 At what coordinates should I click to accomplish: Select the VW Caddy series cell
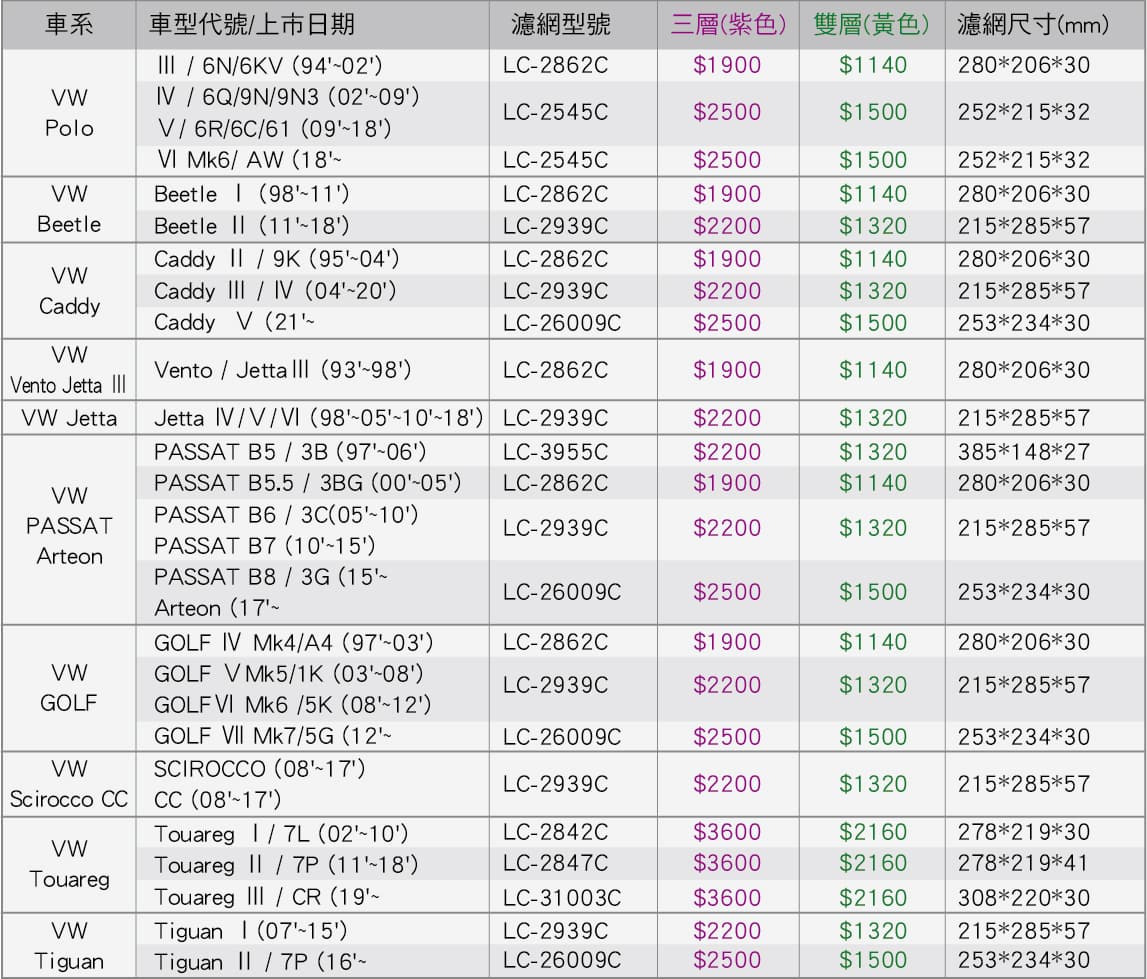[69, 290]
